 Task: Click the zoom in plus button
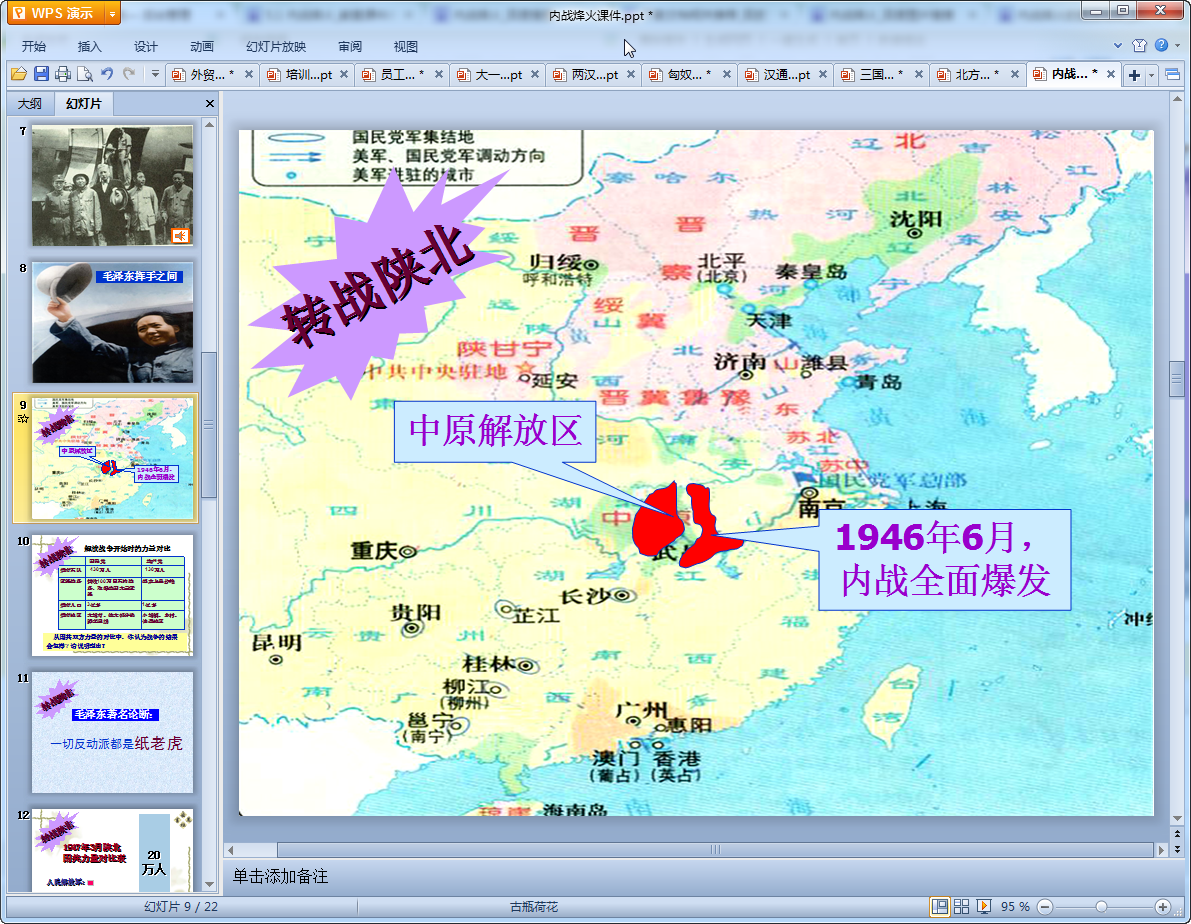[1162, 906]
